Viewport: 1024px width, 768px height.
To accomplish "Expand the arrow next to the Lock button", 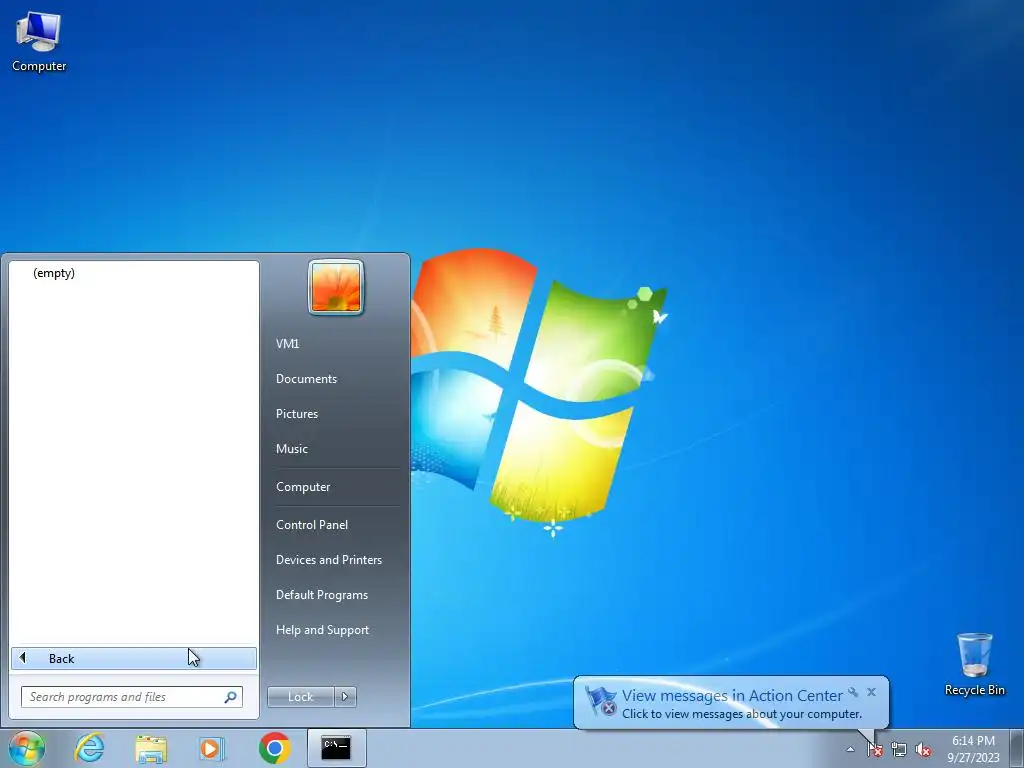I will tap(345, 697).
